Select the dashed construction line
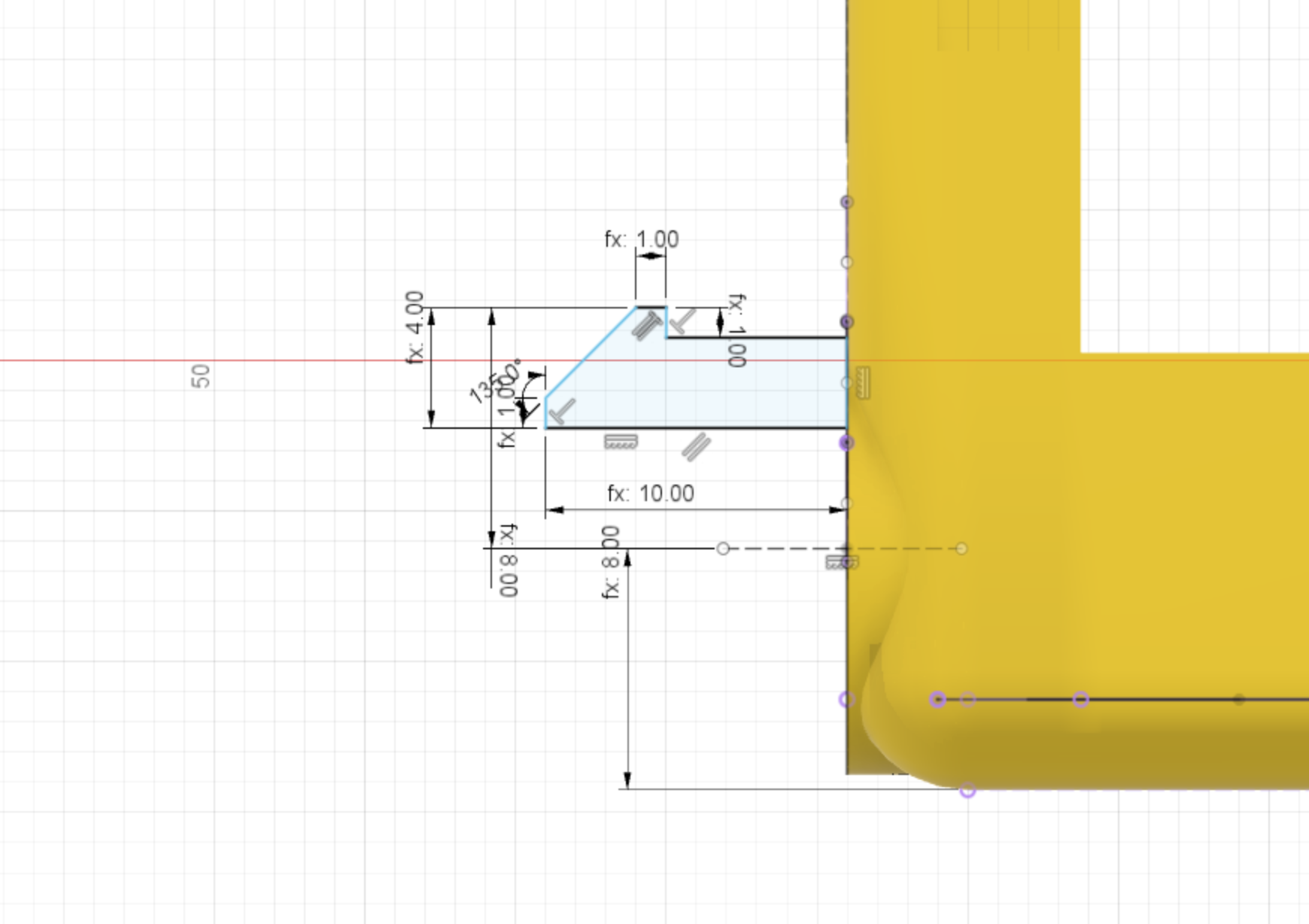The height and width of the screenshot is (924, 1309). tap(842, 549)
